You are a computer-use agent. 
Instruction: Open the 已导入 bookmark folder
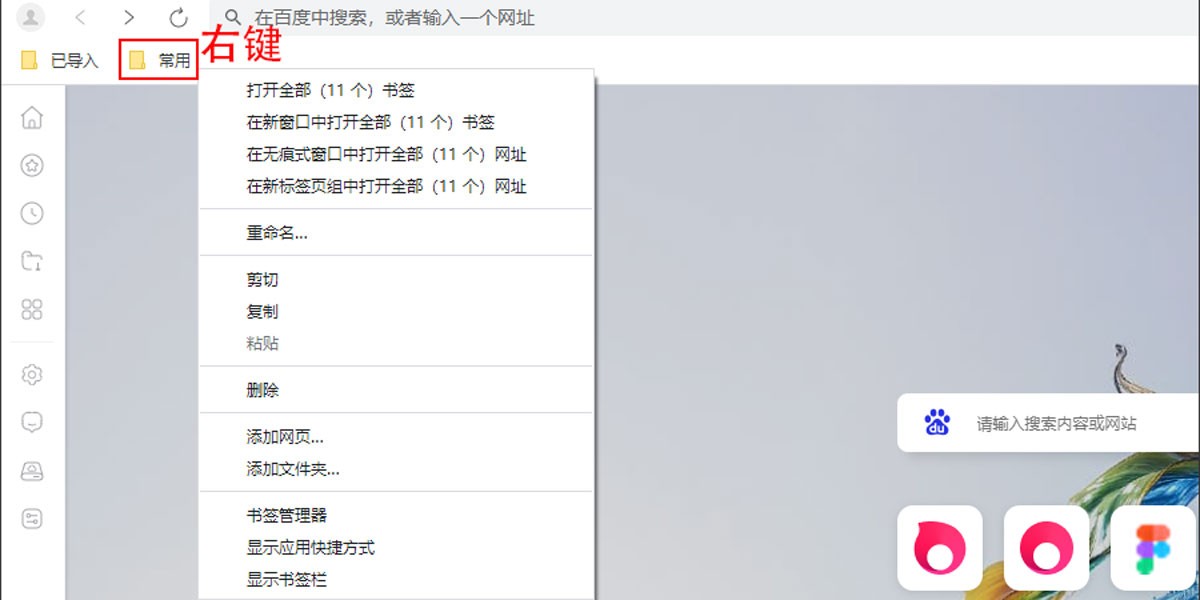tap(60, 61)
